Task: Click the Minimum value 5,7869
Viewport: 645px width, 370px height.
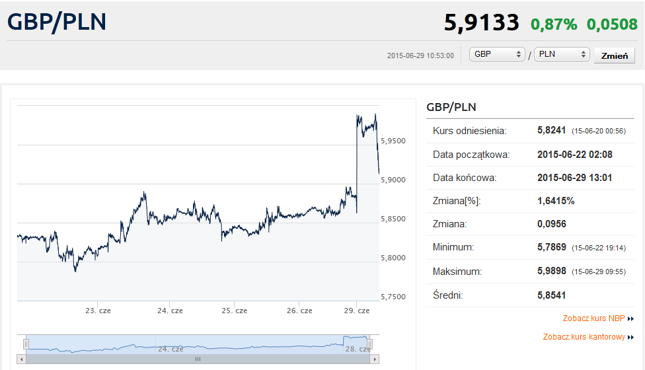Action: [552, 247]
